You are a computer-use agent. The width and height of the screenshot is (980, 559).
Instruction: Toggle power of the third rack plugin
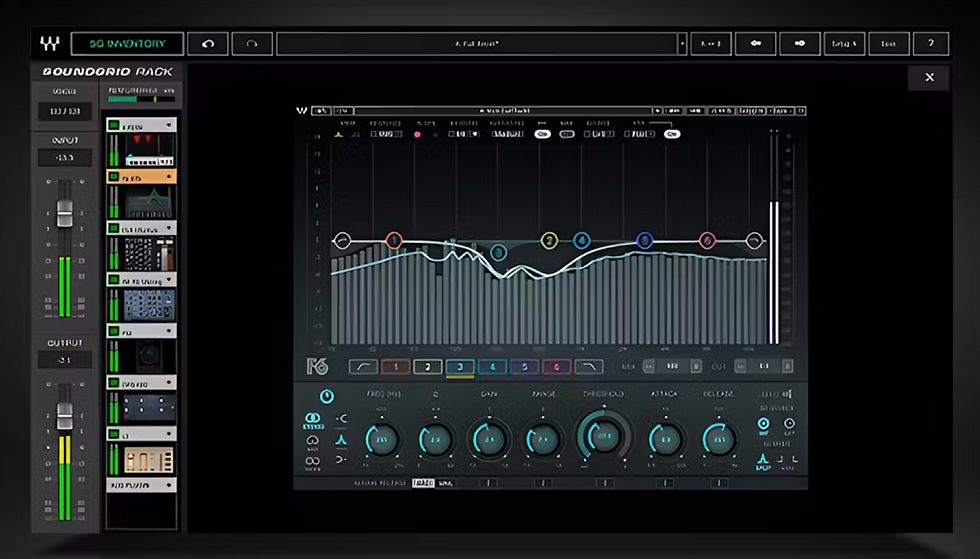pyautogui.click(x=114, y=228)
